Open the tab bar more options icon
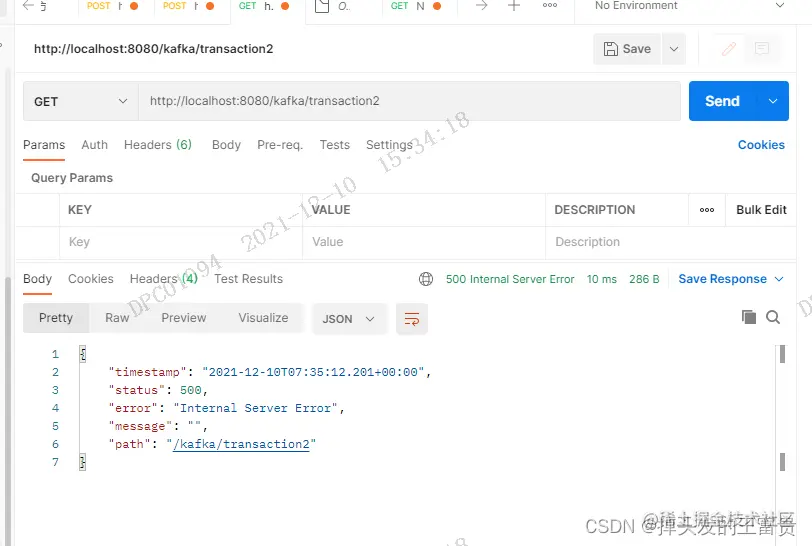This screenshot has width=812, height=546. 549,6
